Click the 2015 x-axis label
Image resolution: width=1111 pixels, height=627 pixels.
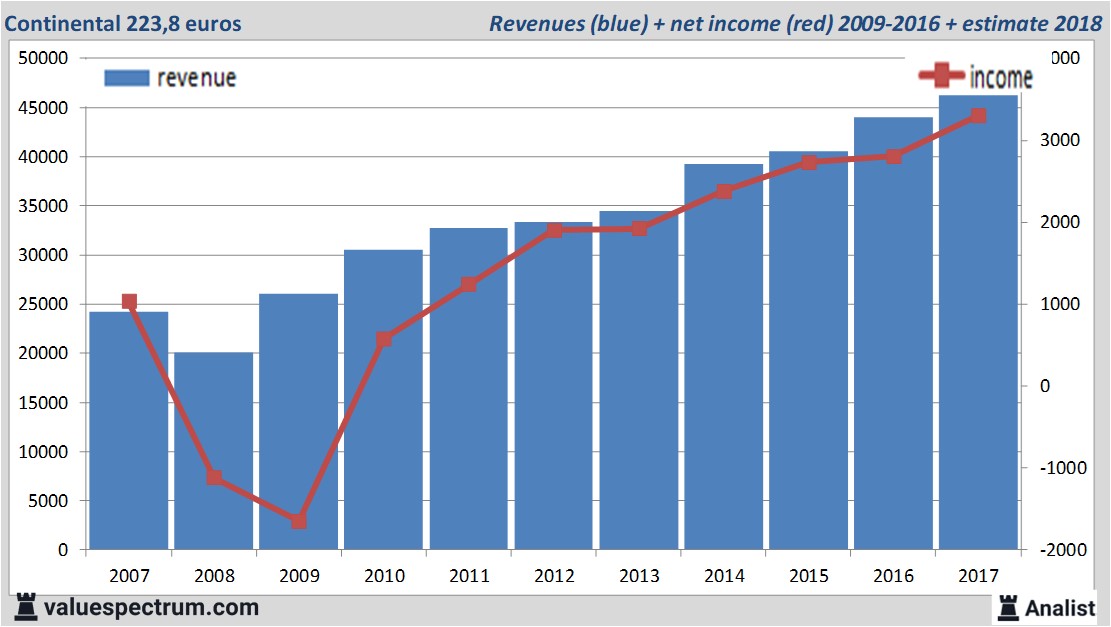tap(809, 575)
